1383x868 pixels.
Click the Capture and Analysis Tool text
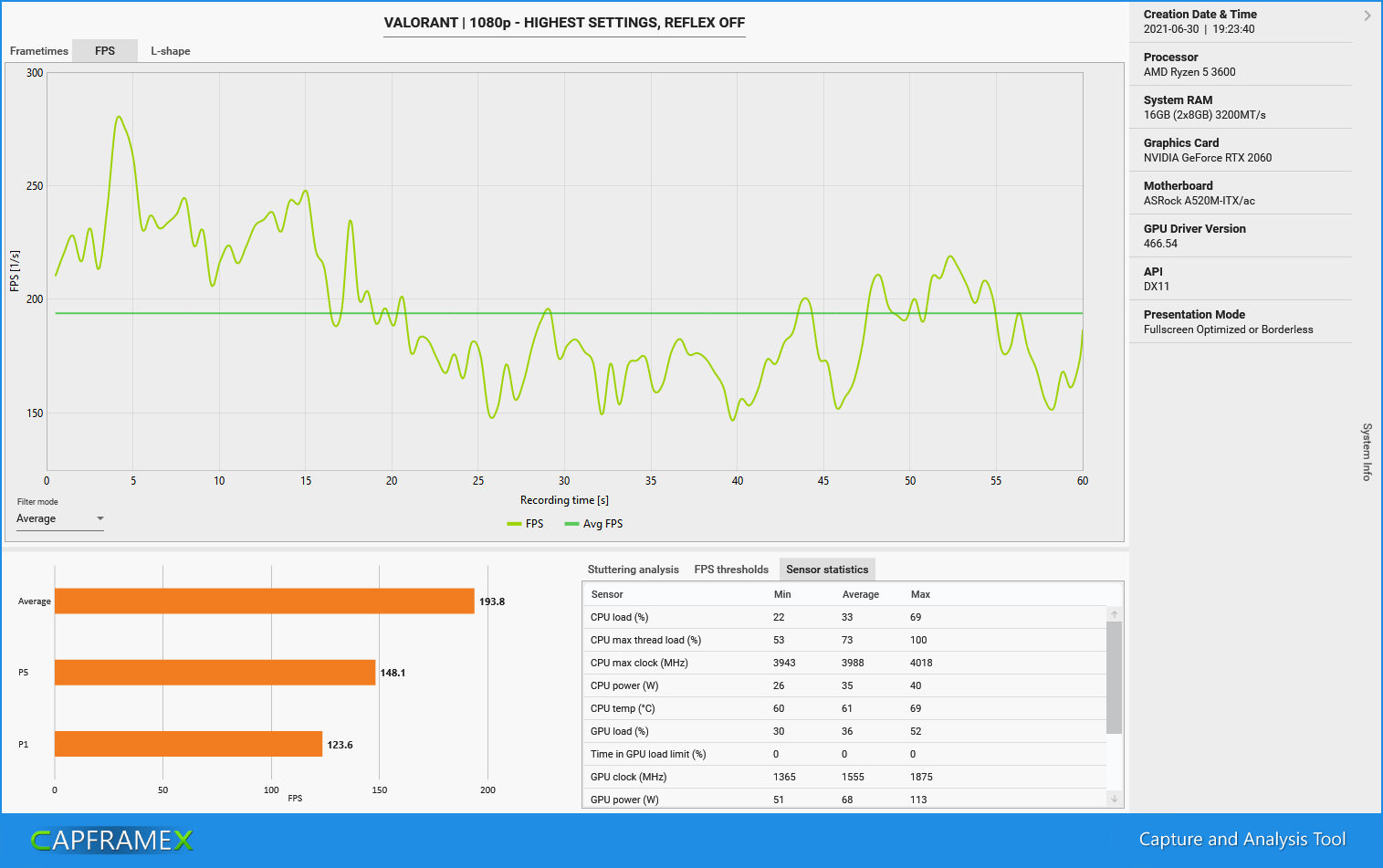[1242, 839]
